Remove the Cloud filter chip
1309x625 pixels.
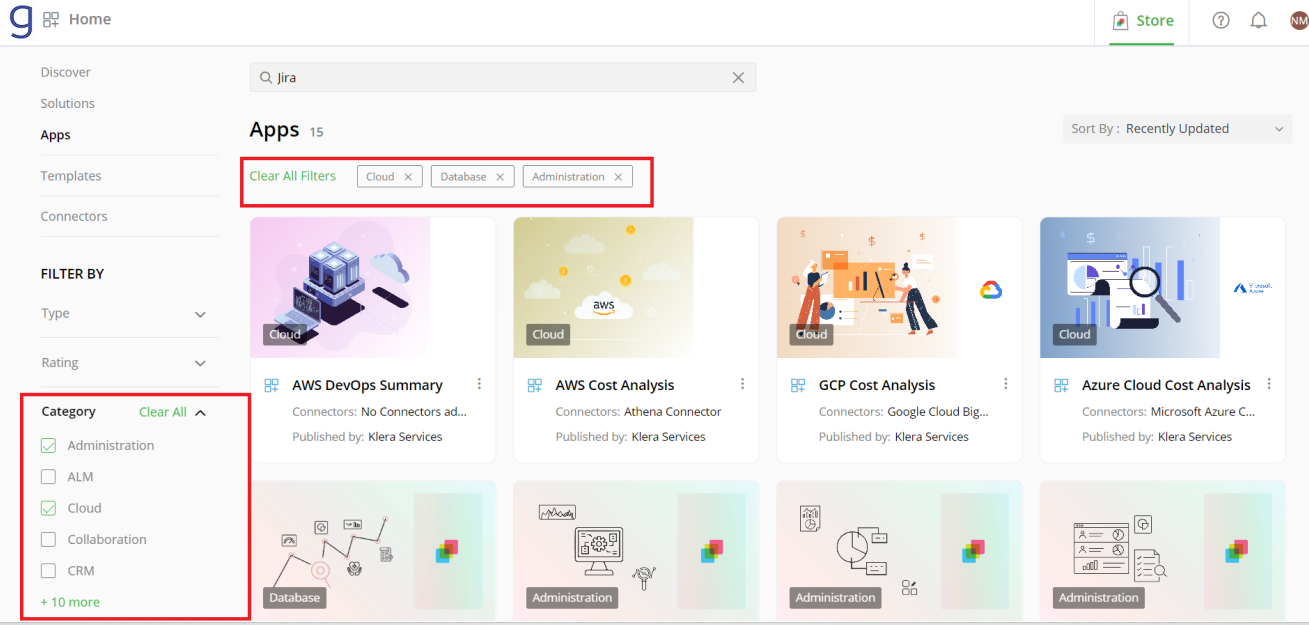[408, 177]
